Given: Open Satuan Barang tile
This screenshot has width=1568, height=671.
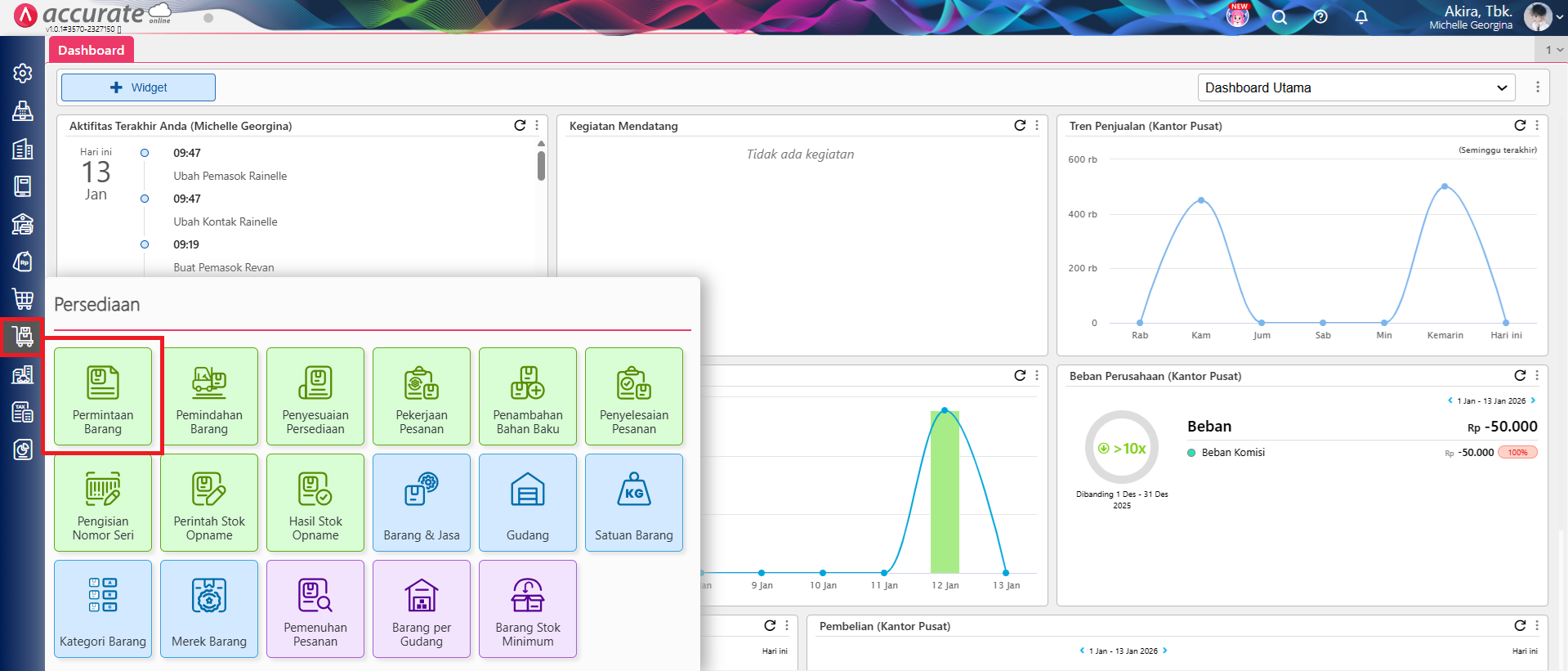Looking at the screenshot, I should point(634,503).
